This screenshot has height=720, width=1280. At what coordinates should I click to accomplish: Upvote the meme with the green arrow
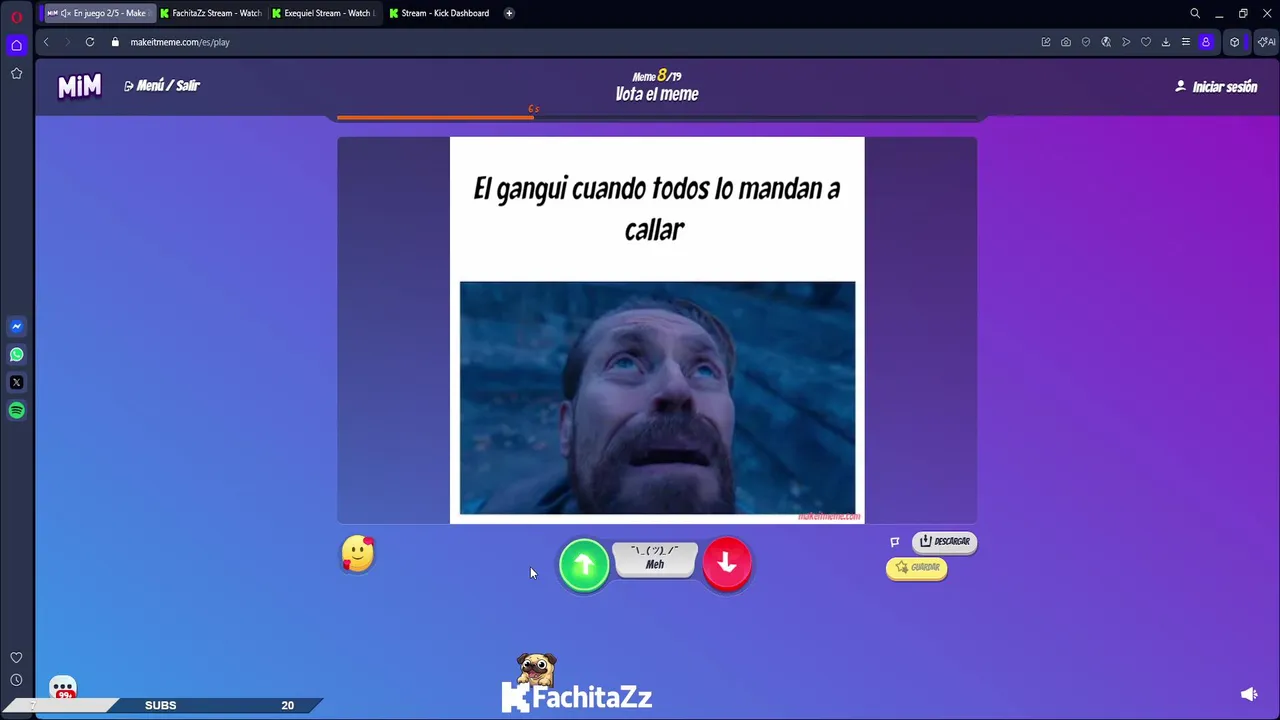pos(584,565)
